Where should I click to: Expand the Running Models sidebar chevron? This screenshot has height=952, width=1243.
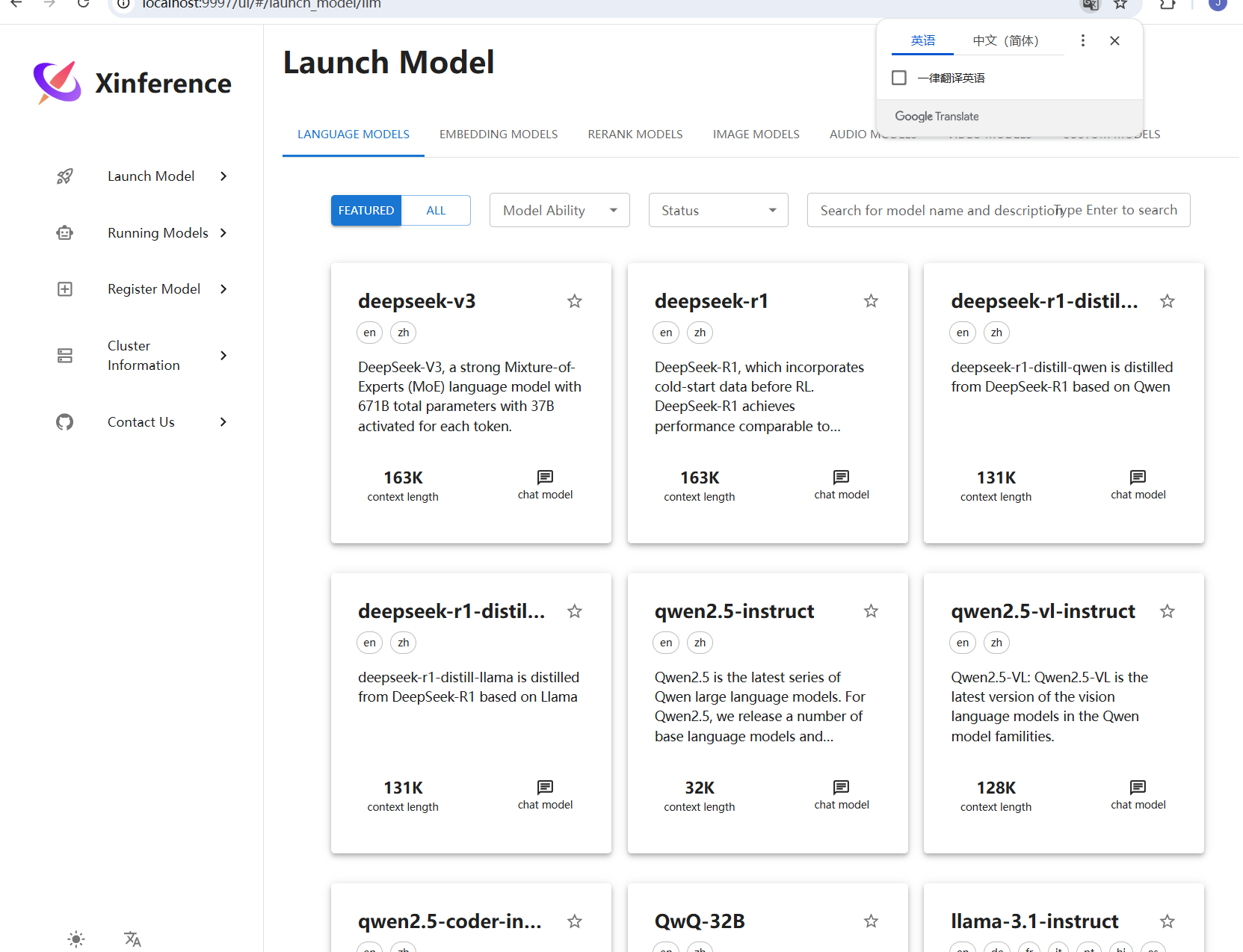[x=223, y=233]
